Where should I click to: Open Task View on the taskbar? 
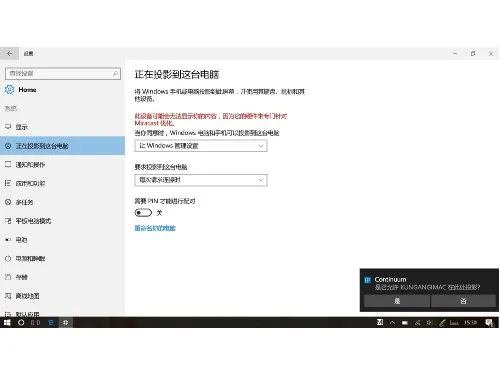coord(35,322)
